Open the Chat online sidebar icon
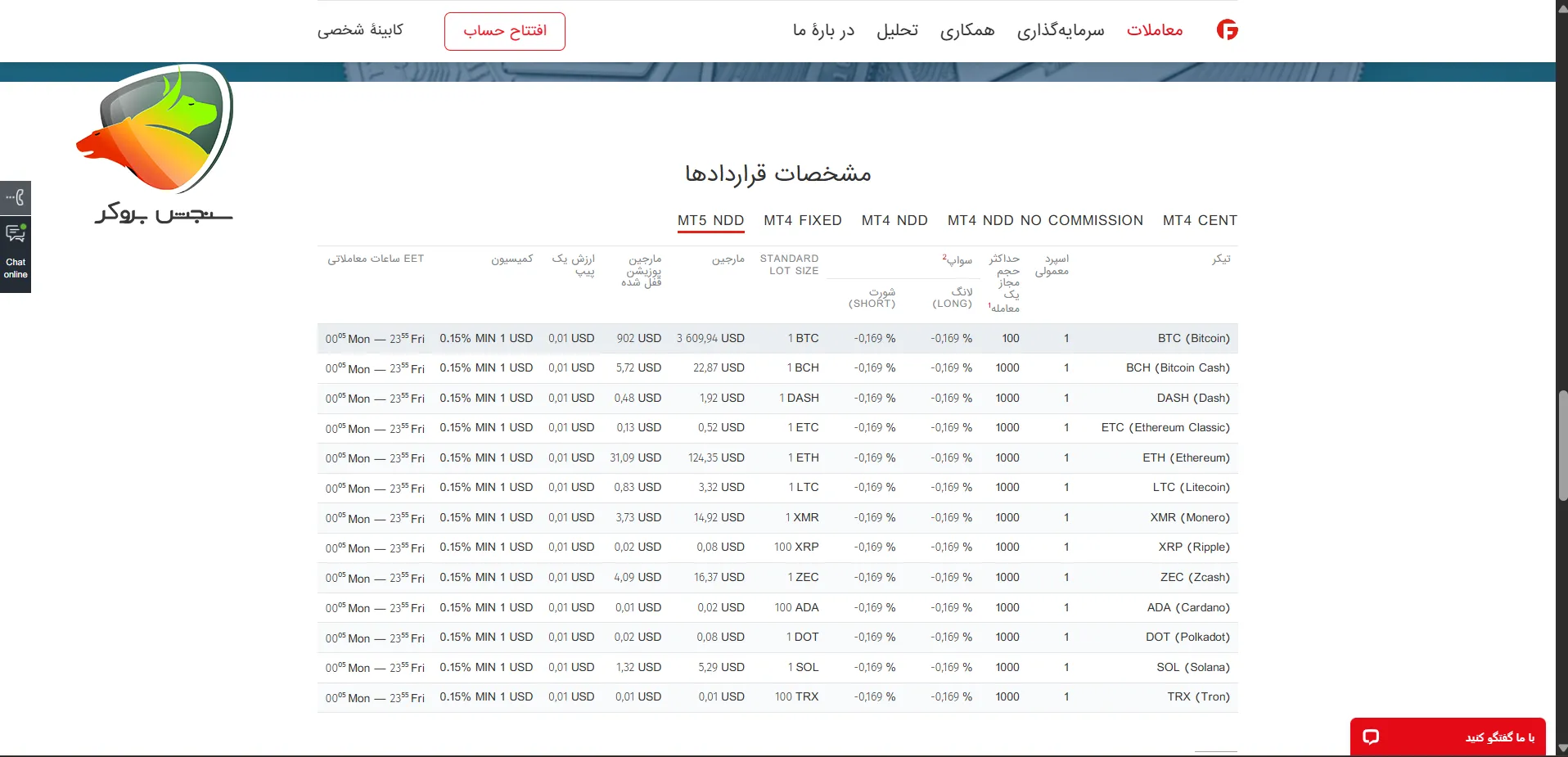 (x=15, y=254)
